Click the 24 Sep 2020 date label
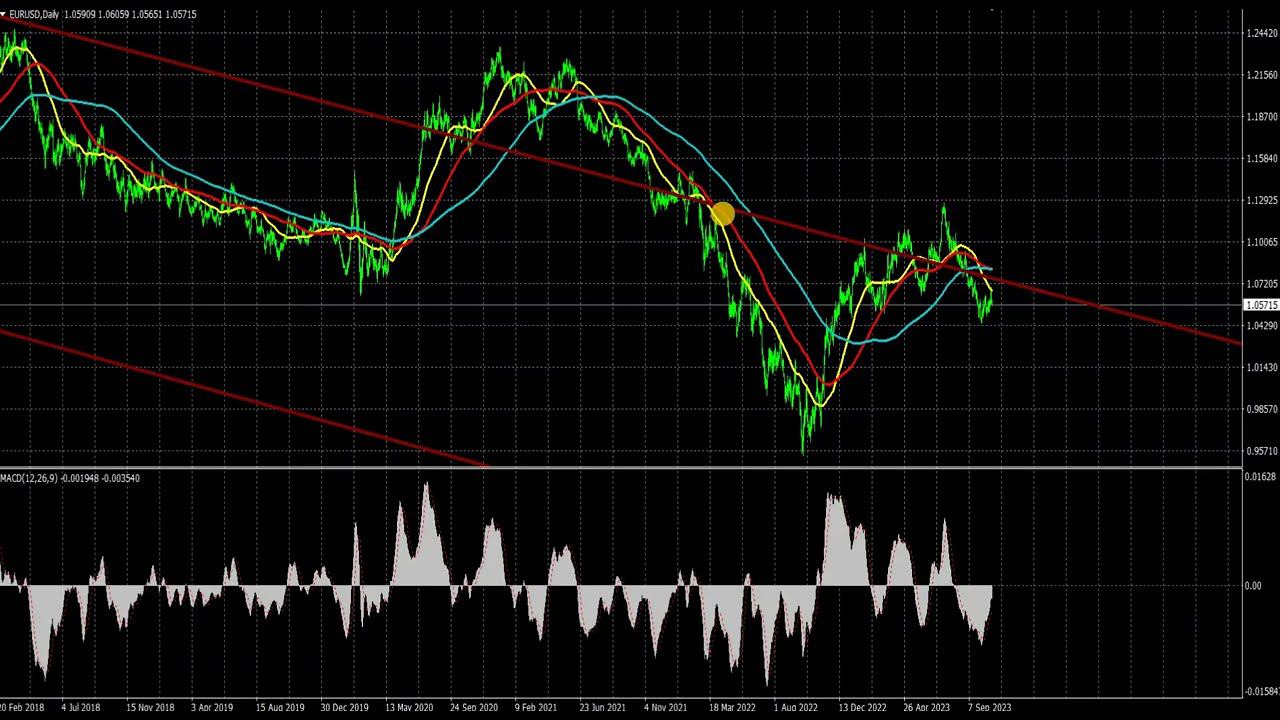The width and height of the screenshot is (1280, 720). tap(474, 708)
